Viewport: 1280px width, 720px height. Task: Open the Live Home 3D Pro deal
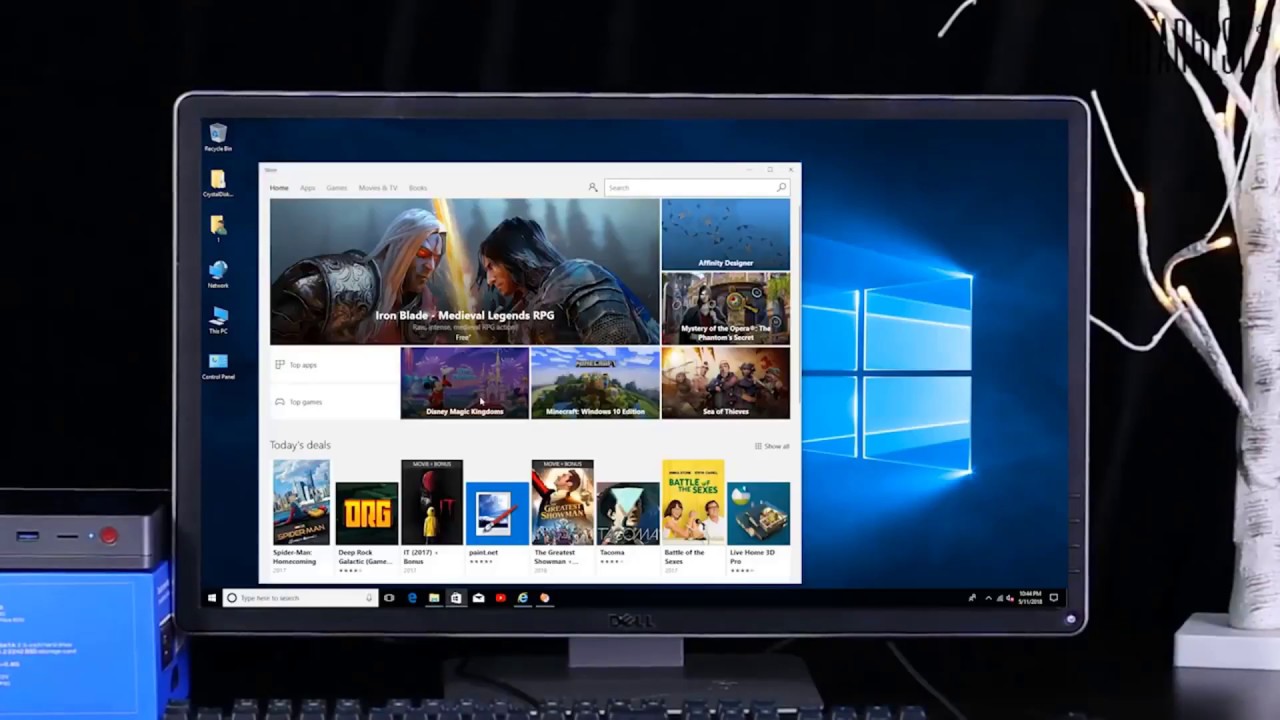click(758, 527)
